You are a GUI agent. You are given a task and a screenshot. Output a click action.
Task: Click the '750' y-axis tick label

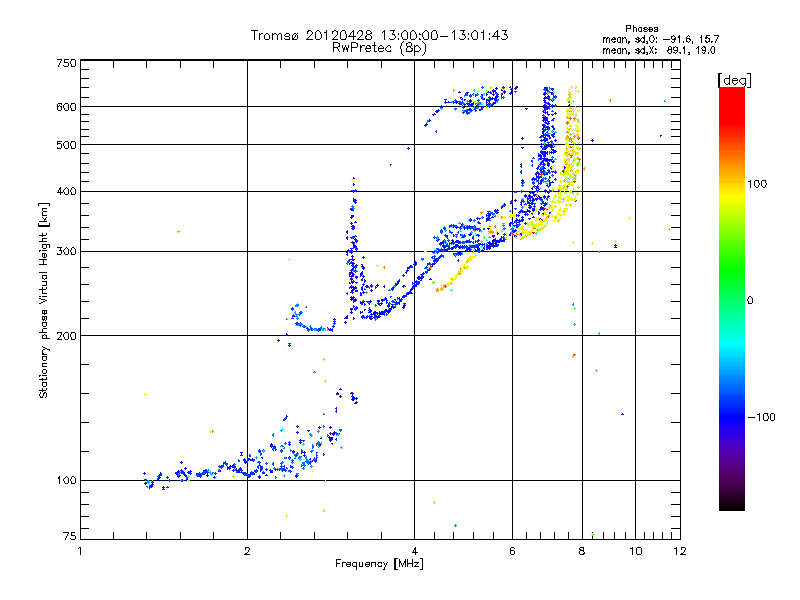[66, 63]
